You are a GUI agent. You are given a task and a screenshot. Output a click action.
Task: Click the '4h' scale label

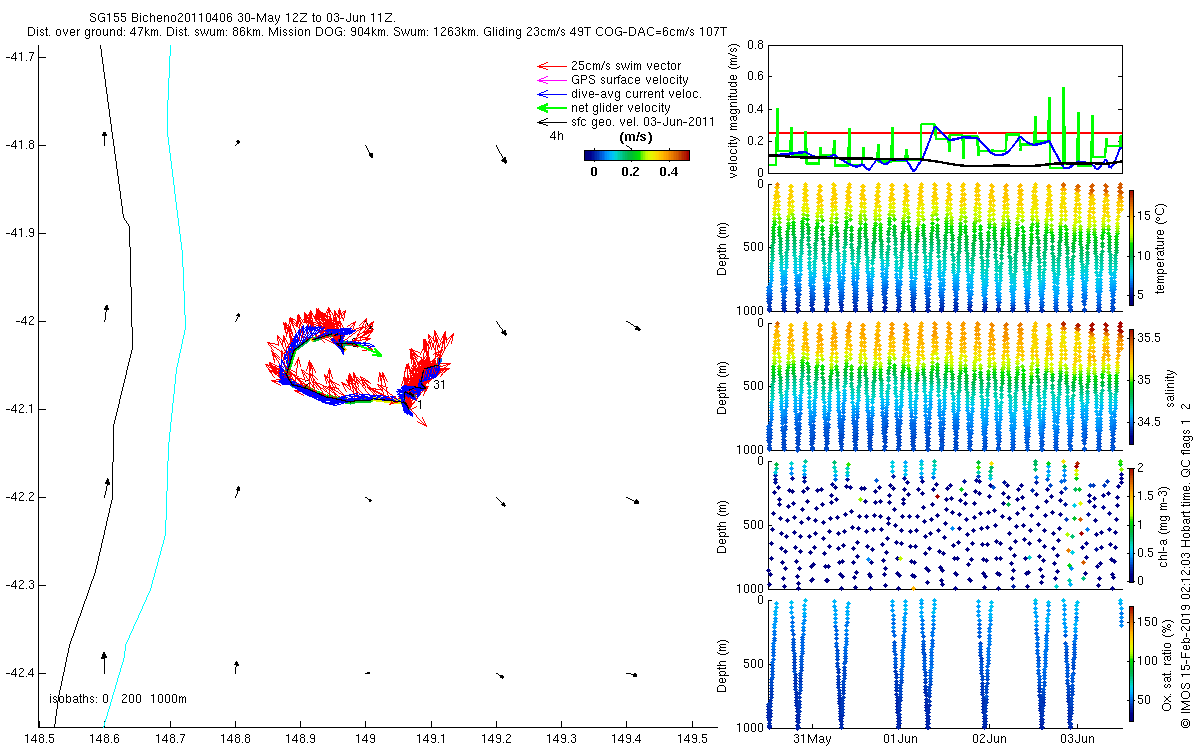(557, 136)
